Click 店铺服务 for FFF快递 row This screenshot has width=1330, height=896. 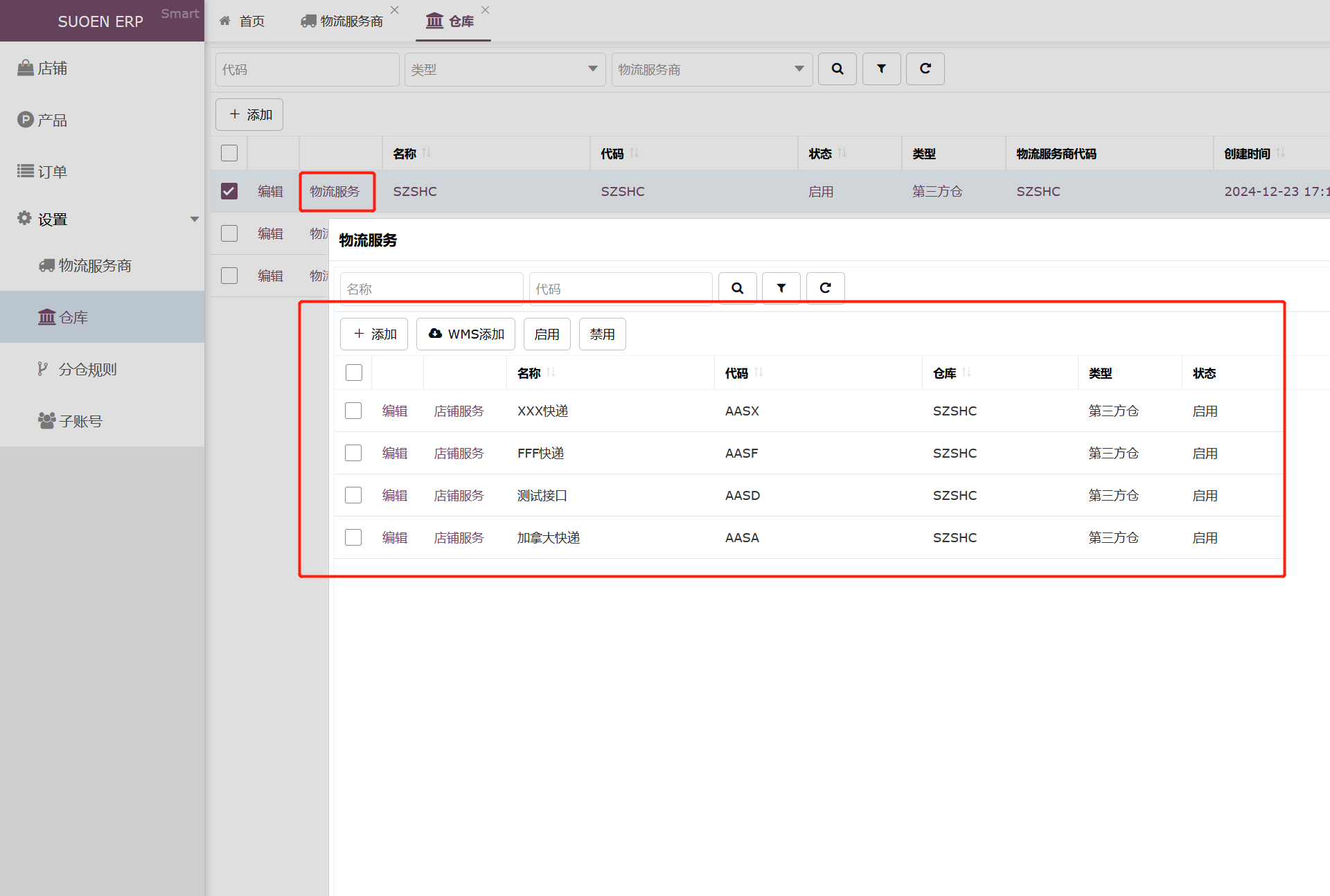pos(459,453)
